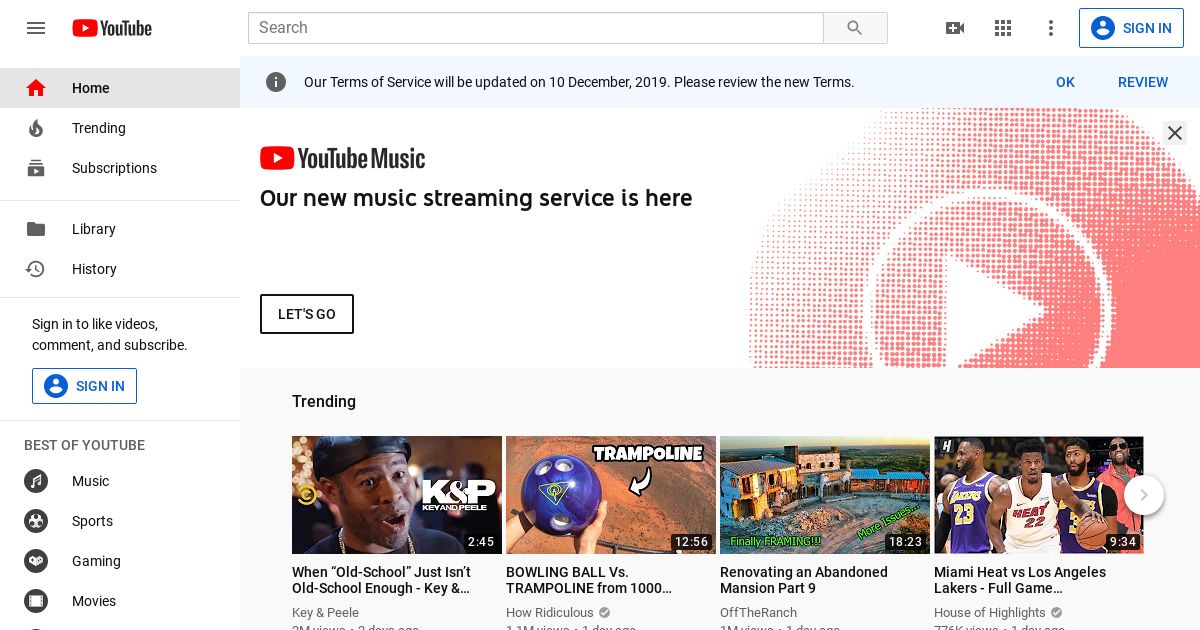Focus the Search input field
This screenshot has width=1200, height=630.
point(536,28)
